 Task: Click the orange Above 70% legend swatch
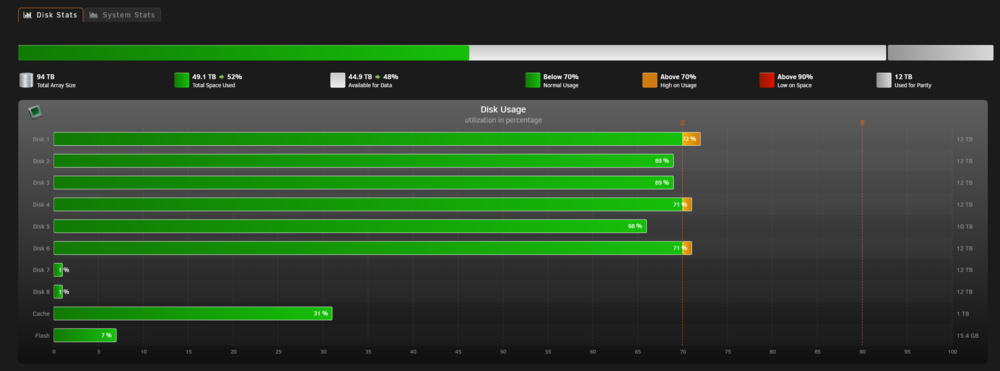pyautogui.click(x=650, y=80)
